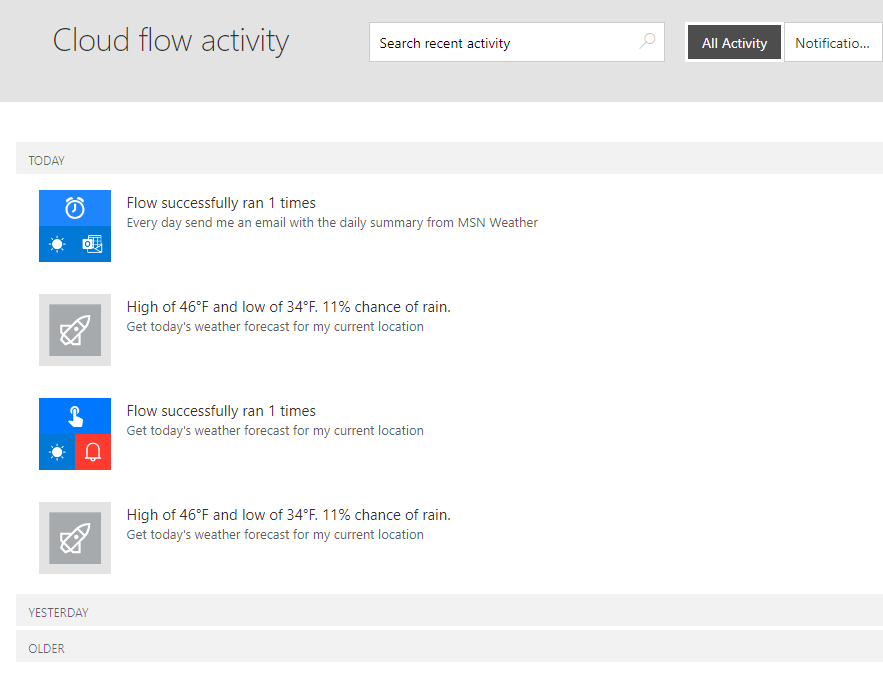This screenshot has width=883, height=676.
Task: Select the alarm clock trigger icon
Action: (74, 208)
